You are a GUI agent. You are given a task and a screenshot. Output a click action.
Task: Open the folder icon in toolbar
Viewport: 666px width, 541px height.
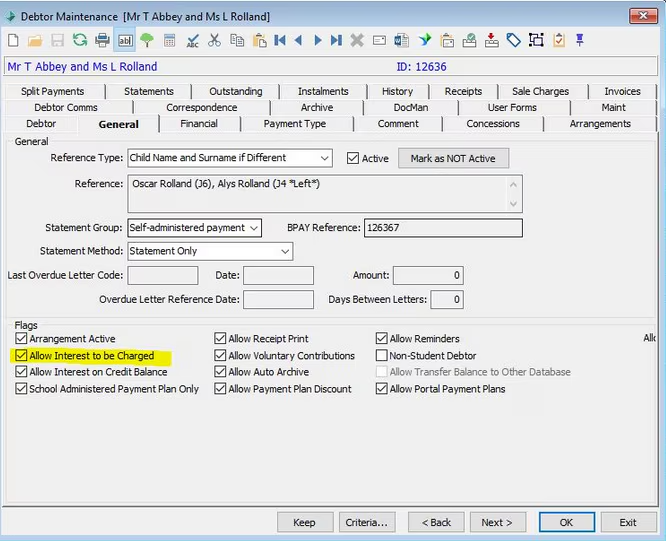[x=35, y=40]
